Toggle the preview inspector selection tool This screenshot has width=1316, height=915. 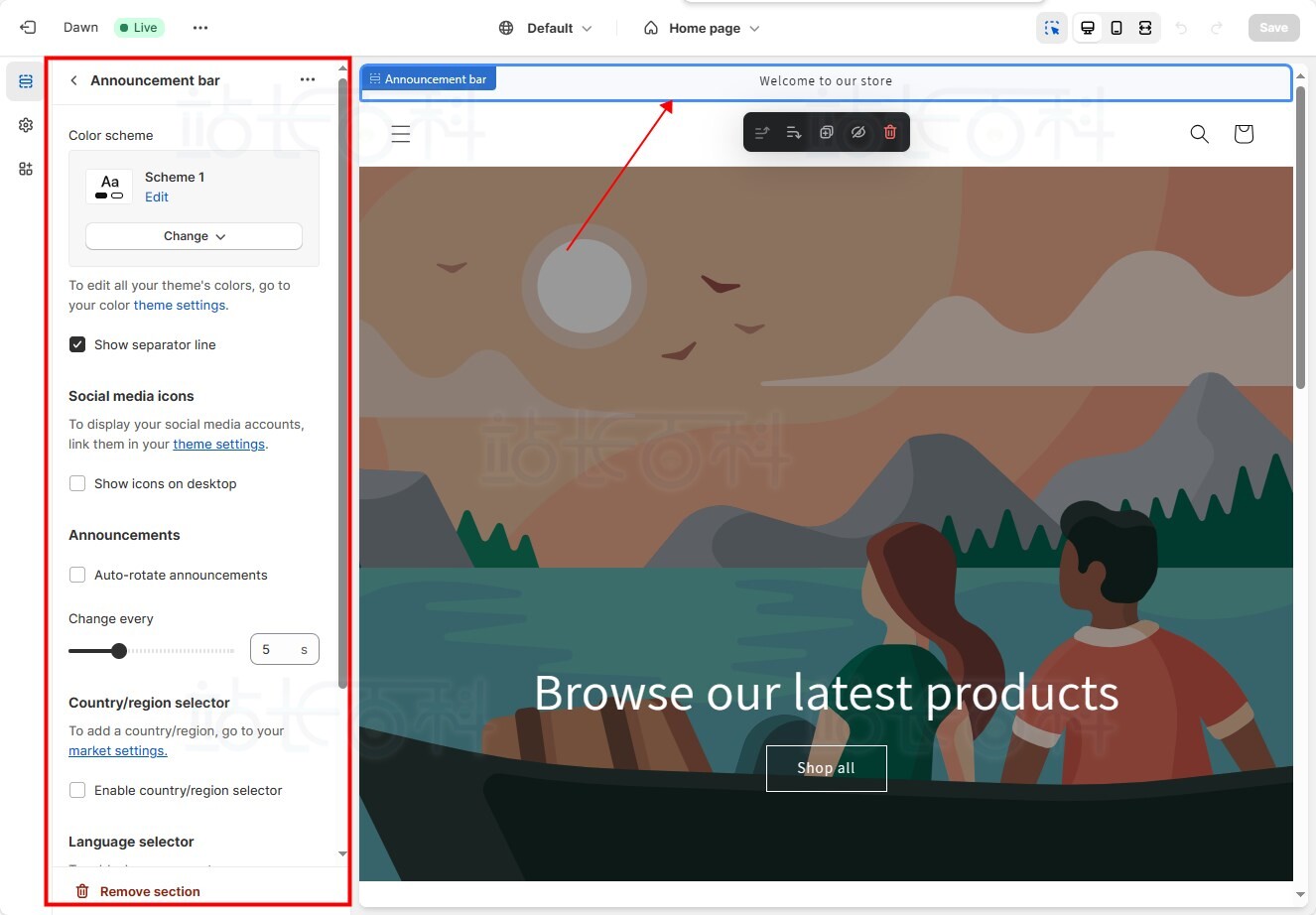click(x=1052, y=28)
